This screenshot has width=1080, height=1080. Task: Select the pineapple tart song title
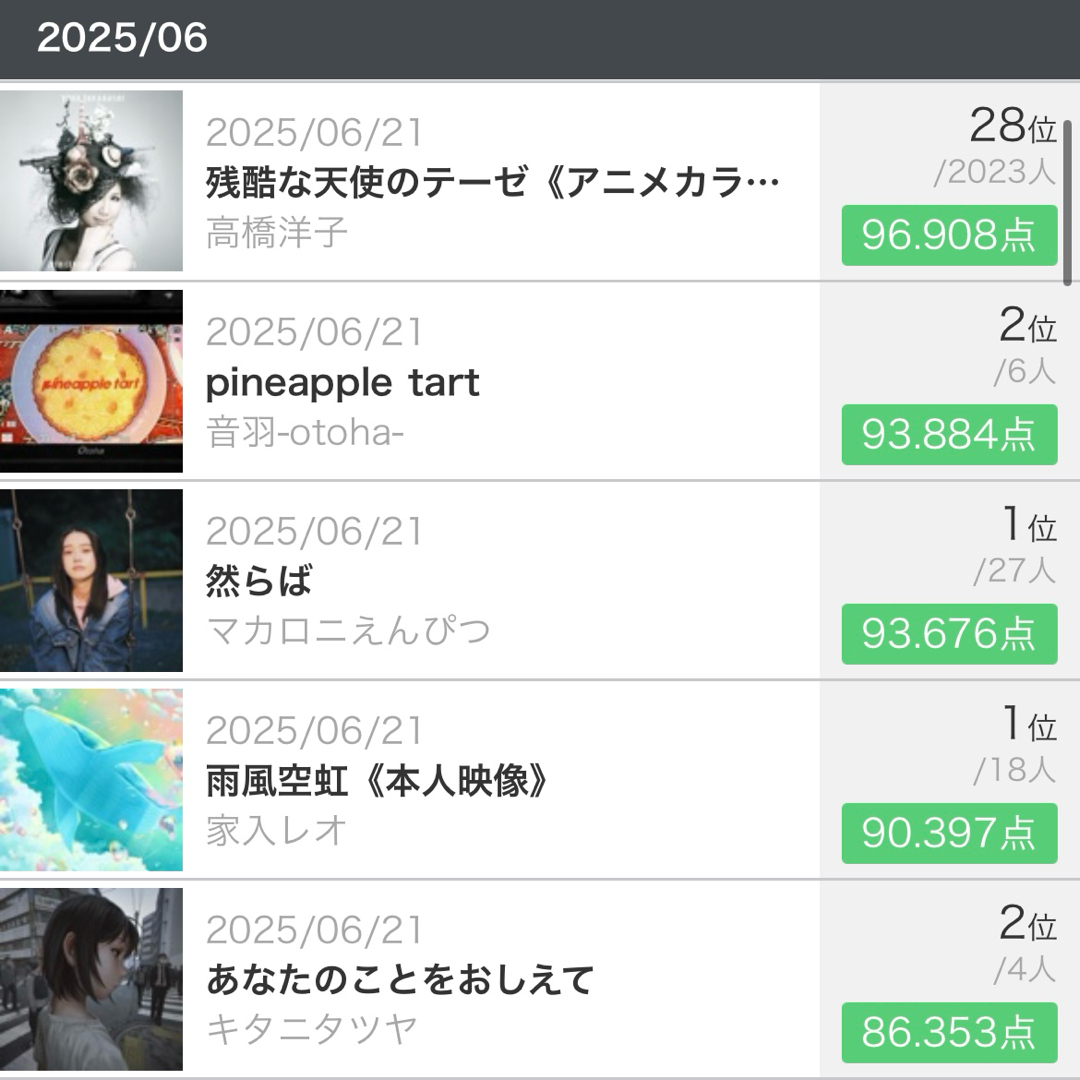[343, 383]
